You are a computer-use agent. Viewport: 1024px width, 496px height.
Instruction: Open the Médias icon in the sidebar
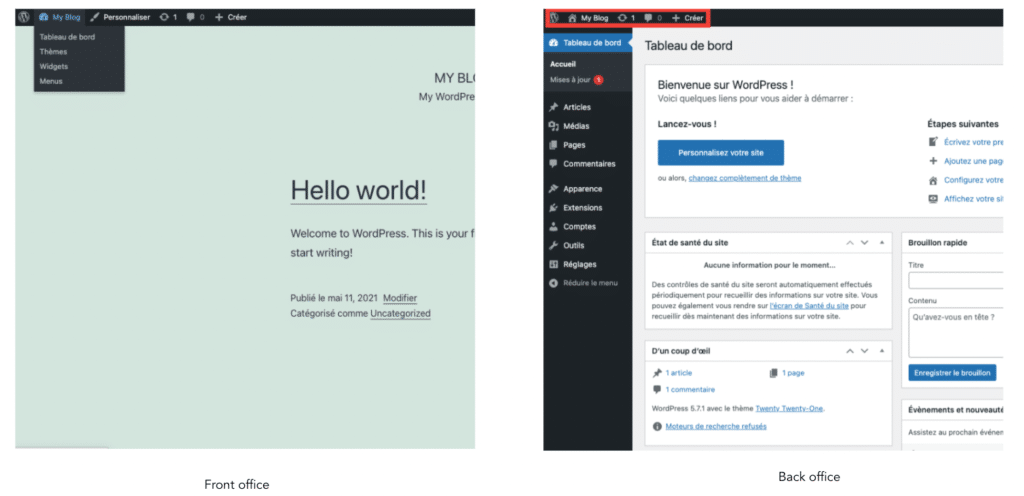(554, 126)
